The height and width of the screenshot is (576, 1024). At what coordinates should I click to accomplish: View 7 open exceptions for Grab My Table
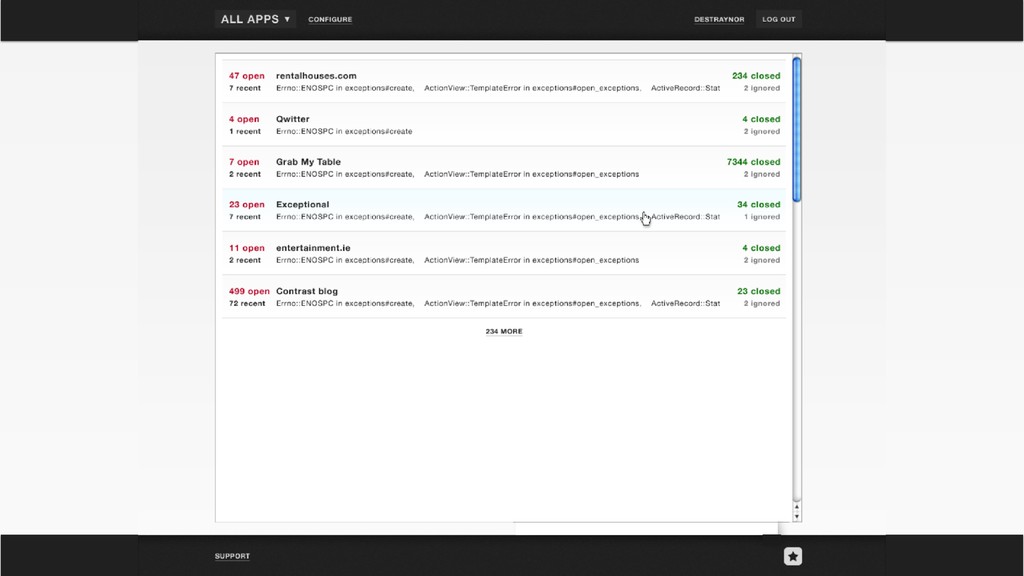[x=244, y=162]
